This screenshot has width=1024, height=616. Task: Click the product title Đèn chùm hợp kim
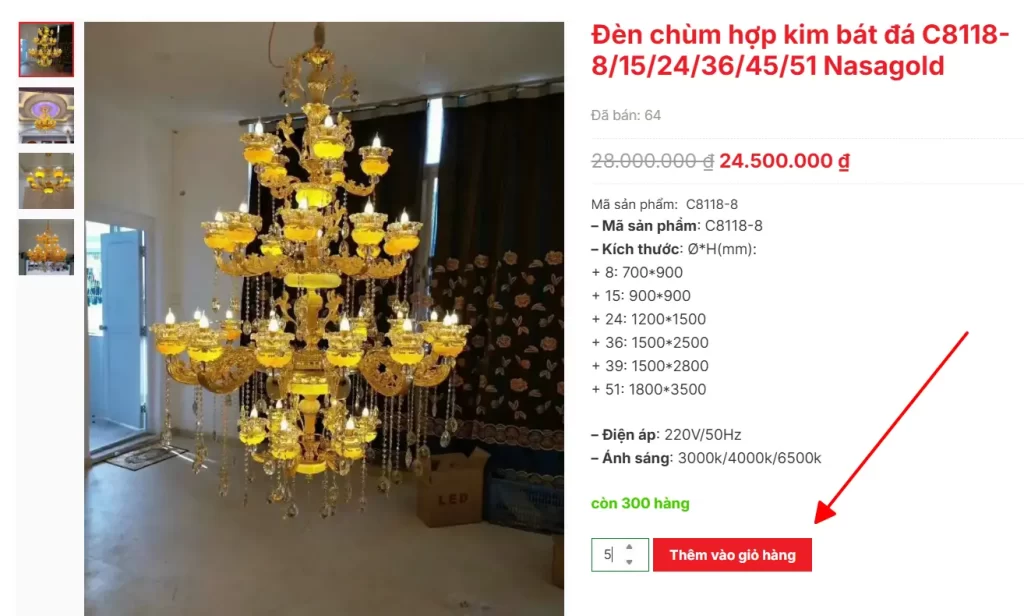(x=801, y=50)
